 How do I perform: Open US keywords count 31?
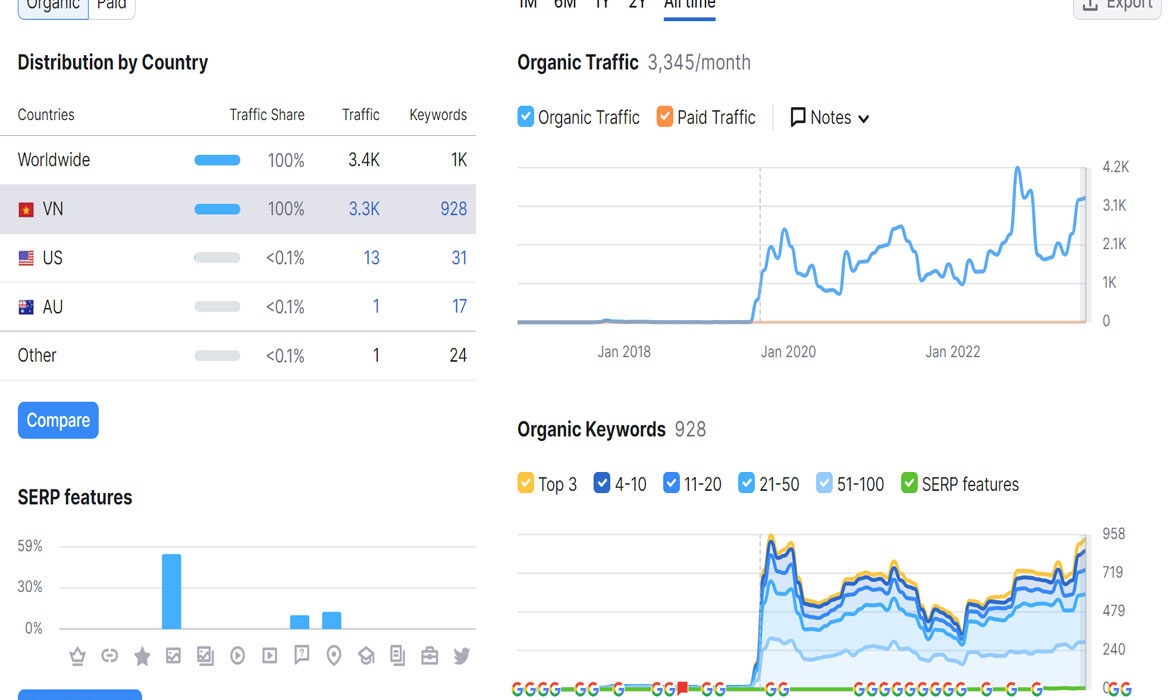tap(459, 258)
